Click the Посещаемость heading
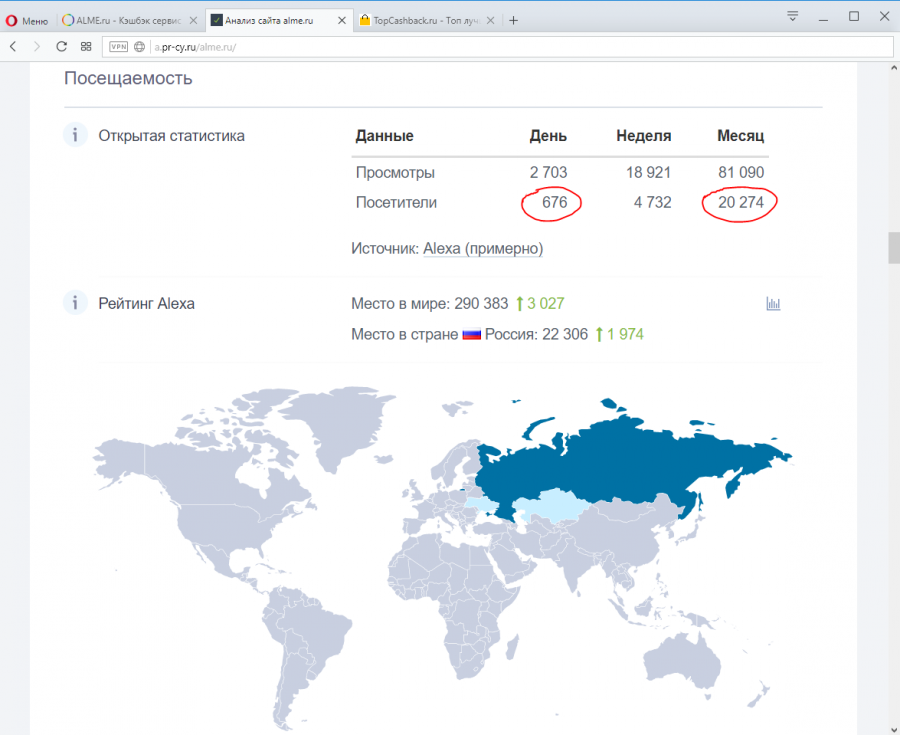Image resolution: width=900 pixels, height=735 pixels. pos(128,78)
